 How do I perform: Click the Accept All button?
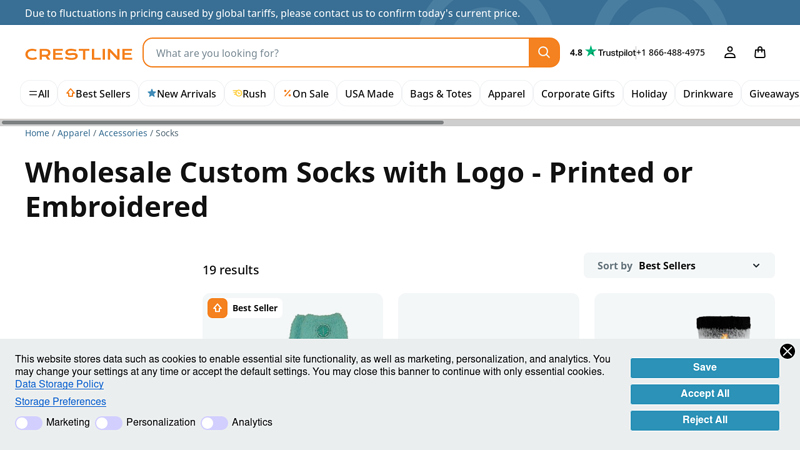click(x=705, y=394)
